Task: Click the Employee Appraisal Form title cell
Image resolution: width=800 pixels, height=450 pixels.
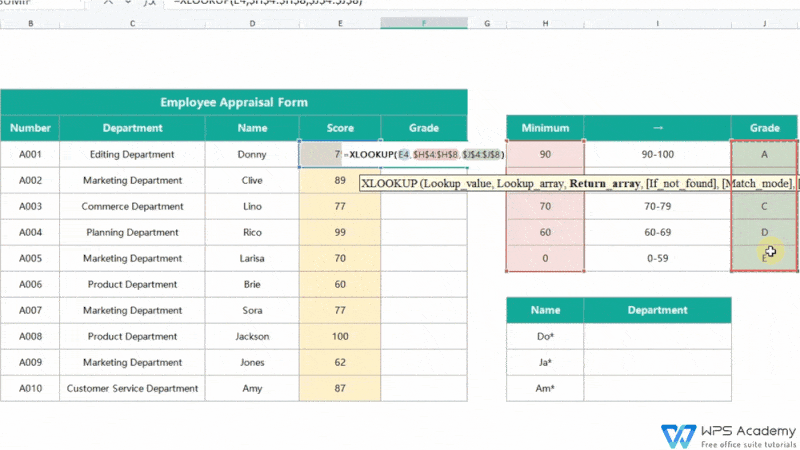Action: pos(233,102)
